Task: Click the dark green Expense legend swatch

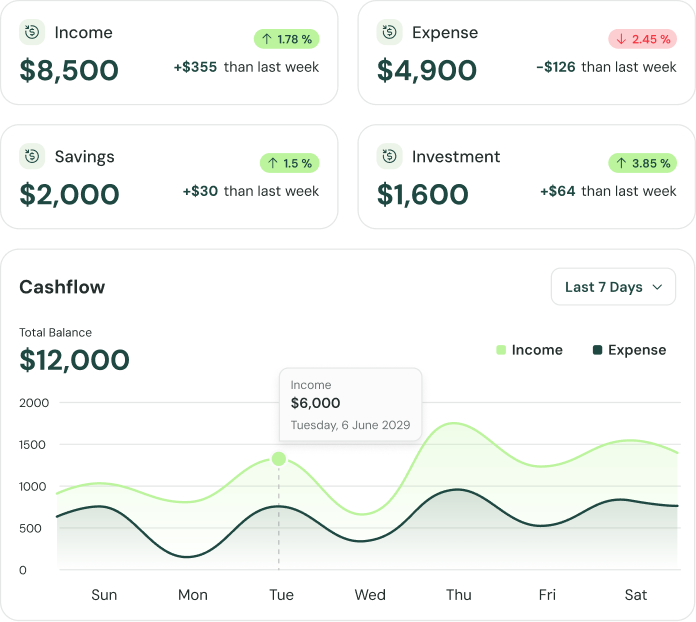Action: pos(597,350)
